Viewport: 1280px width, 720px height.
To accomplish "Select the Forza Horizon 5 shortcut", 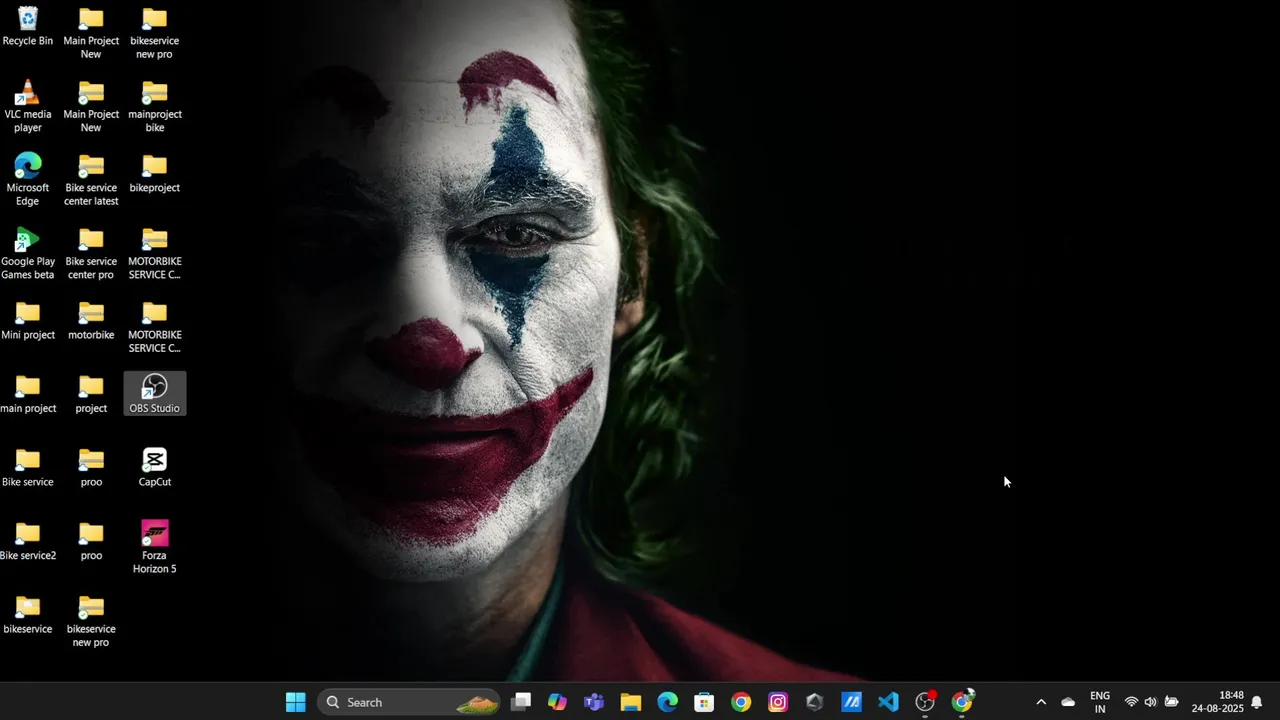I will pos(155,547).
